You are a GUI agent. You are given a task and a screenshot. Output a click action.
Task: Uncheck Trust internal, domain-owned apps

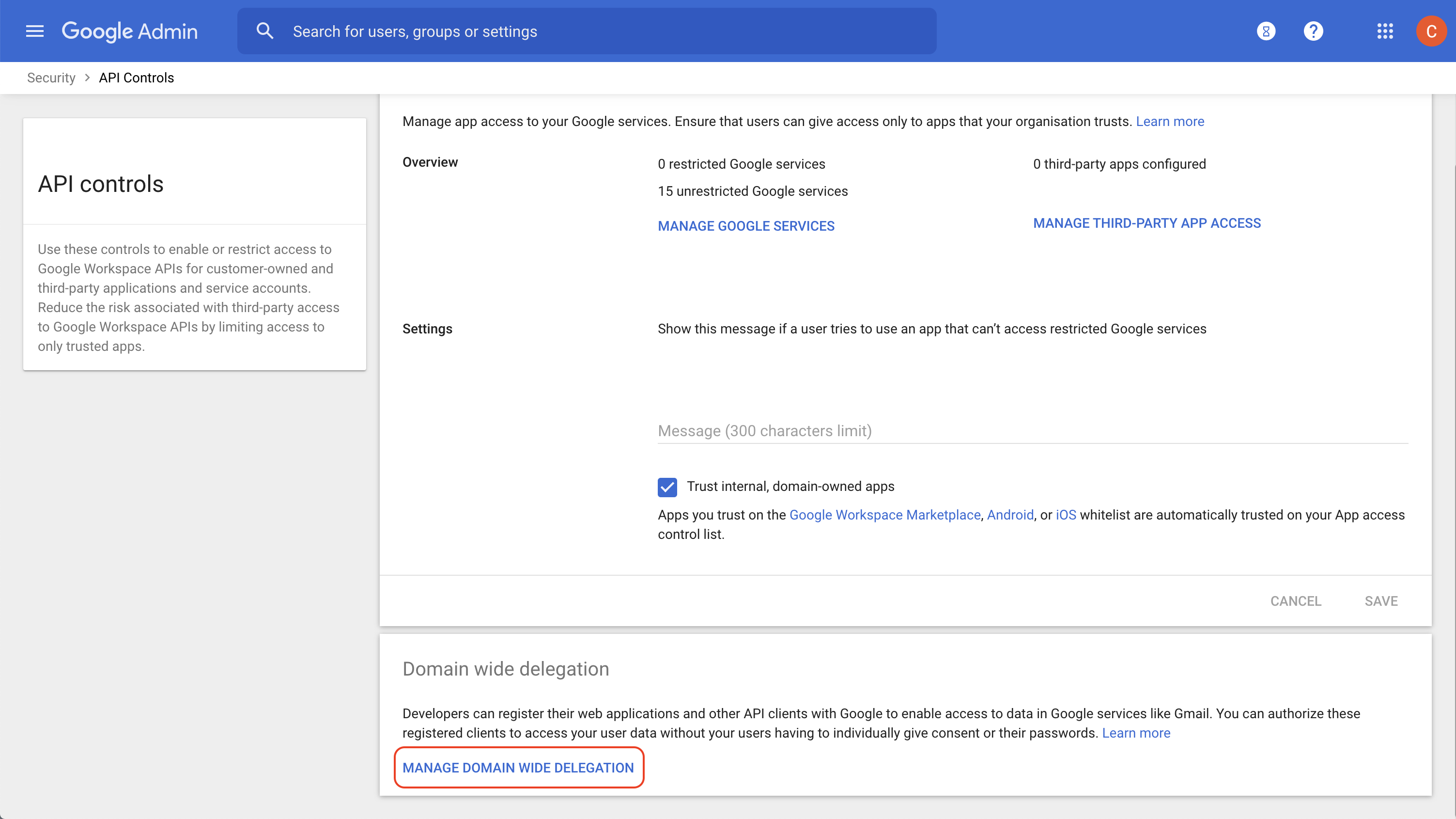pos(667,487)
